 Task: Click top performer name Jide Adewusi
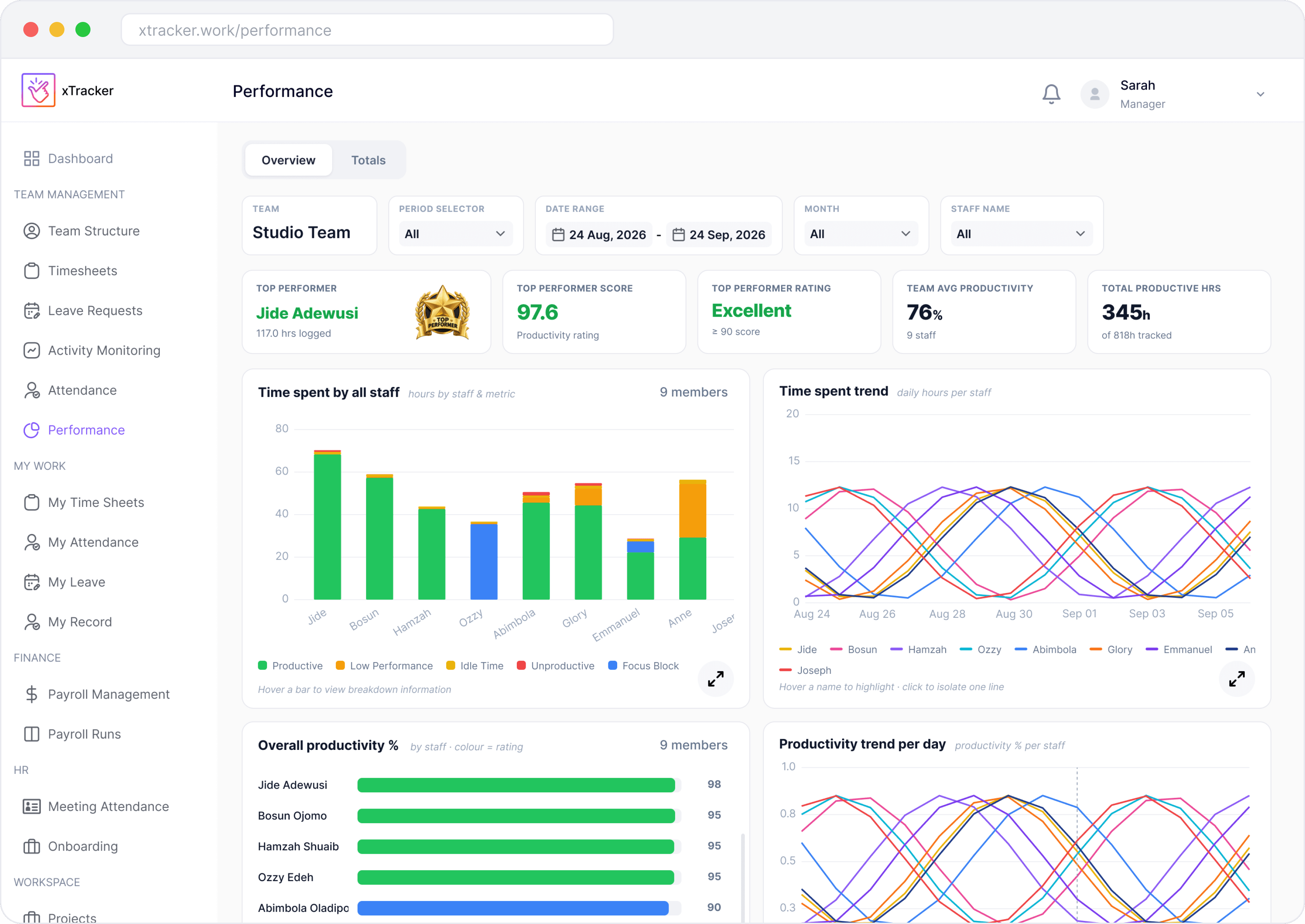[307, 313]
